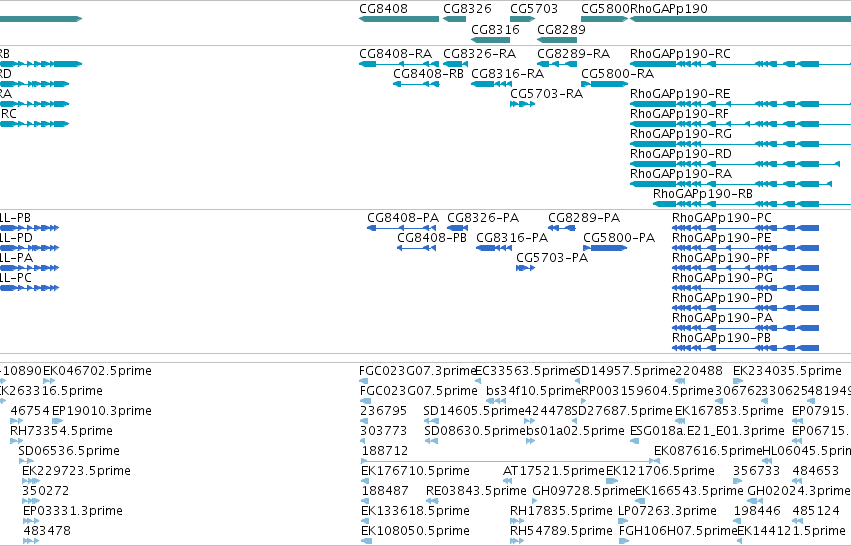Open EST label EP03331.3prime
This screenshot has width=851, height=546.
(73, 512)
